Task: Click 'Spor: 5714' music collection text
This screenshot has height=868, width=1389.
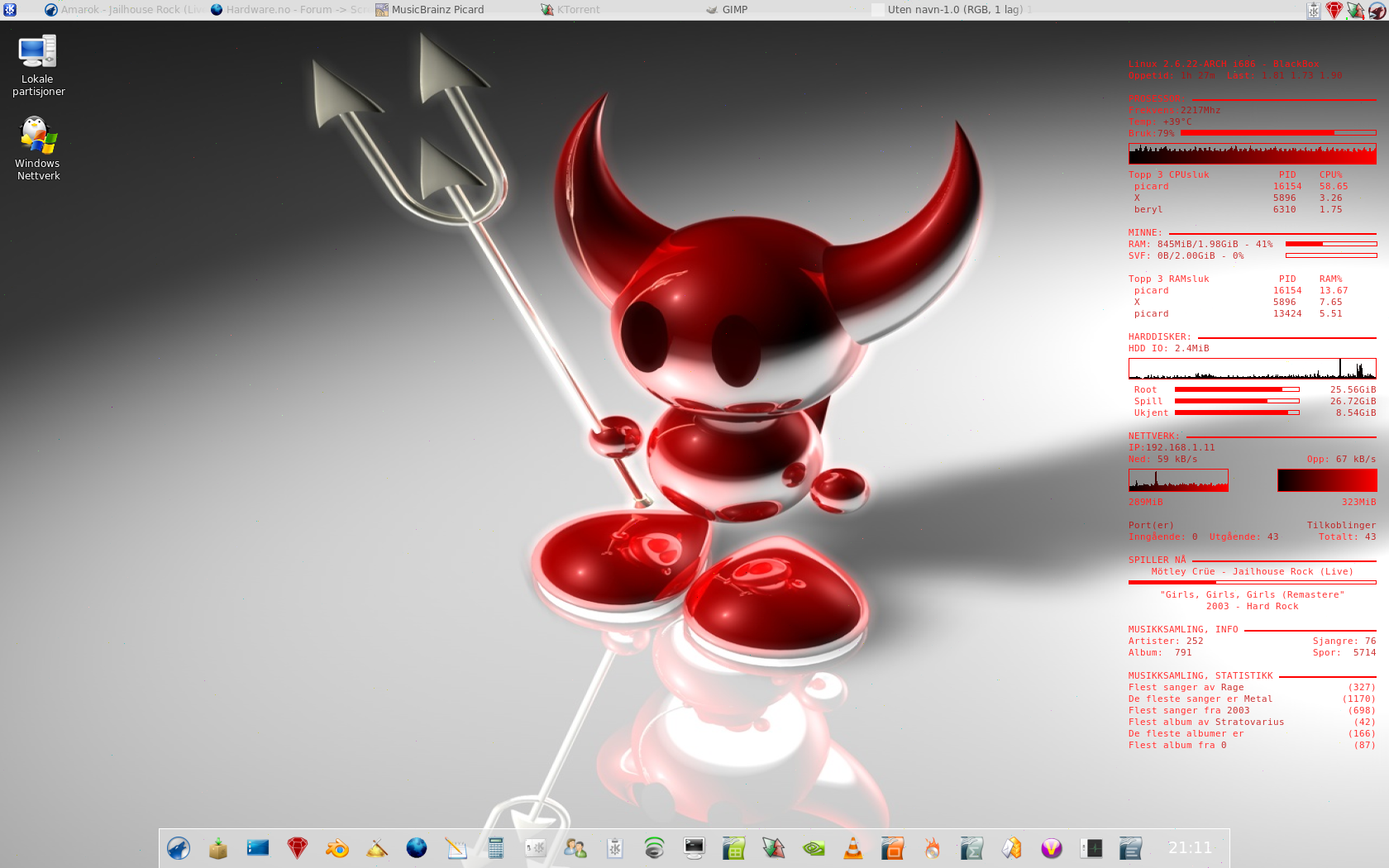Action: [1344, 653]
